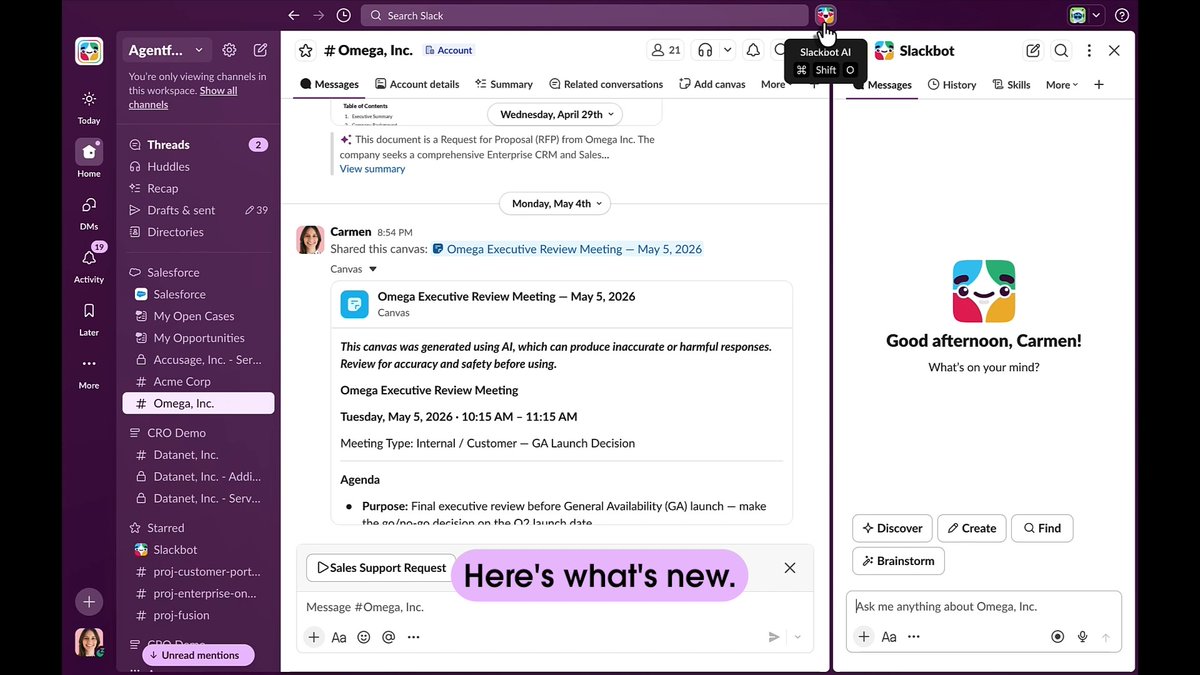Open Slackbot AI icon in top bar
Screen dimensions: 1200x675
coord(825,15)
